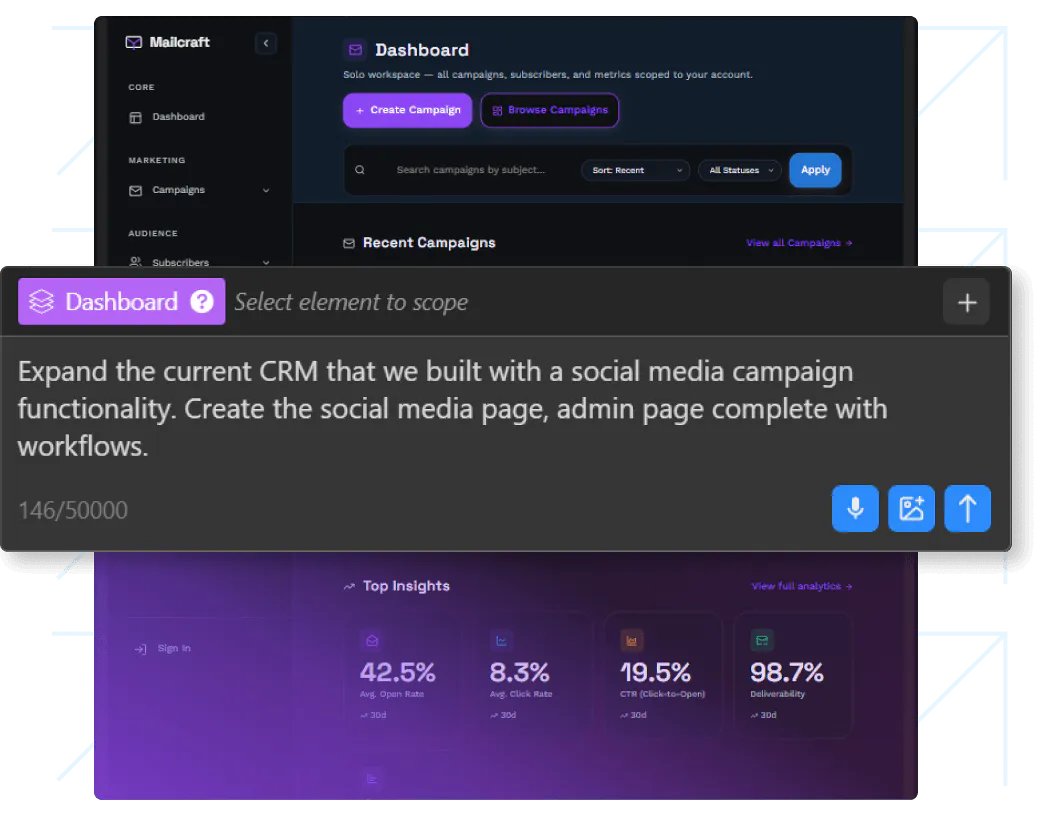Click the 8.3% click rate value
1046x818 pixels.
[x=520, y=673]
